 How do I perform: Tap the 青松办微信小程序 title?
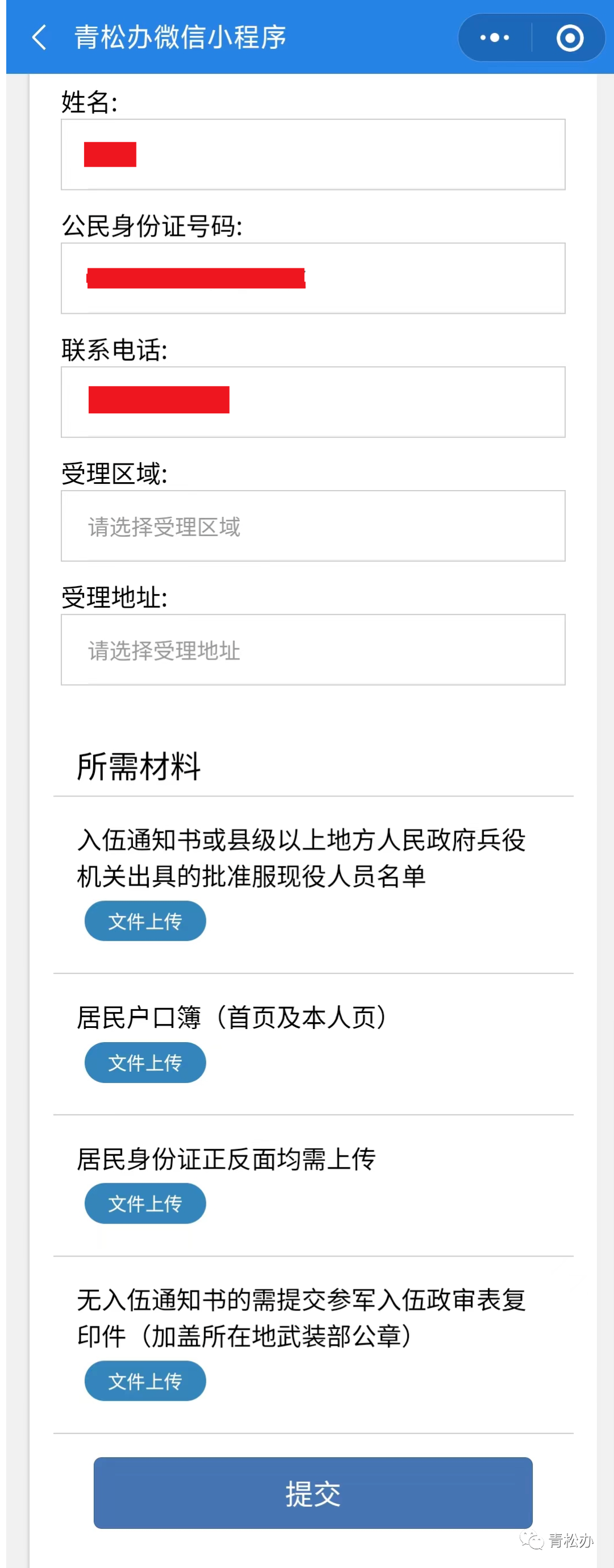[x=180, y=37]
